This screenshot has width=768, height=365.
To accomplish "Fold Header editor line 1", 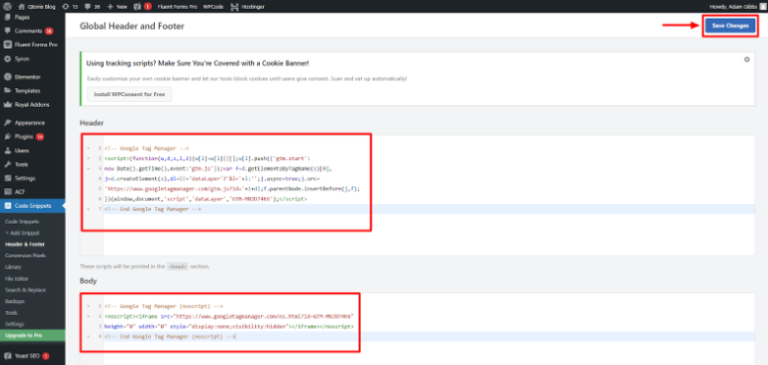I will [x=87, y=148].
